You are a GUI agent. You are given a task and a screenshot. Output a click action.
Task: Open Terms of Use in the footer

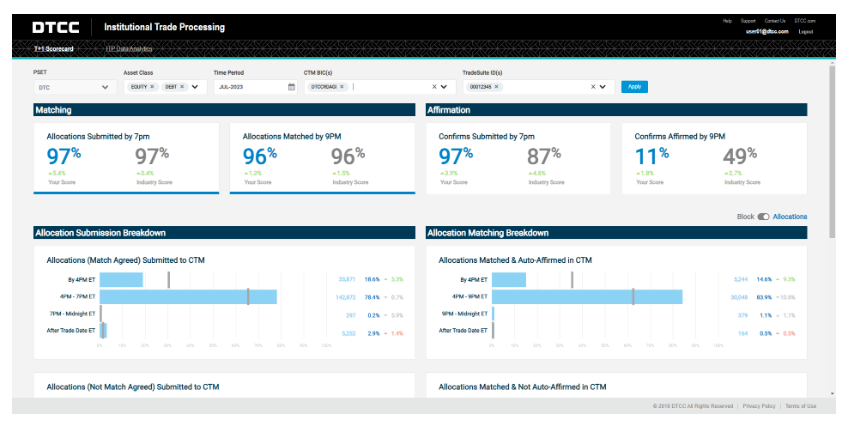point(801,406)
